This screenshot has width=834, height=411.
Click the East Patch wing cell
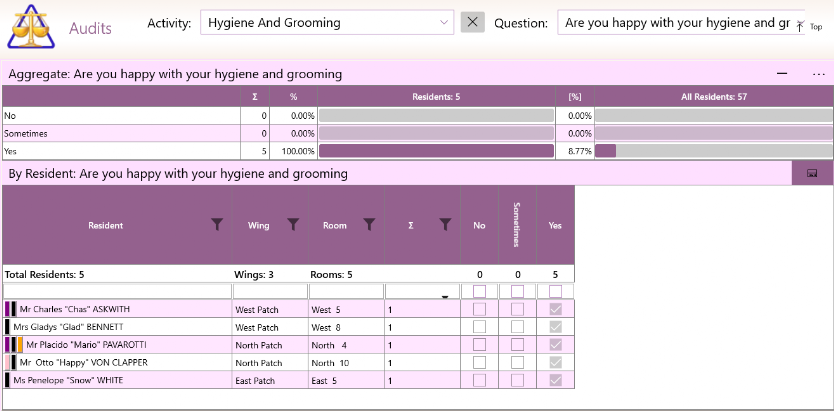[x=270, y=381]
